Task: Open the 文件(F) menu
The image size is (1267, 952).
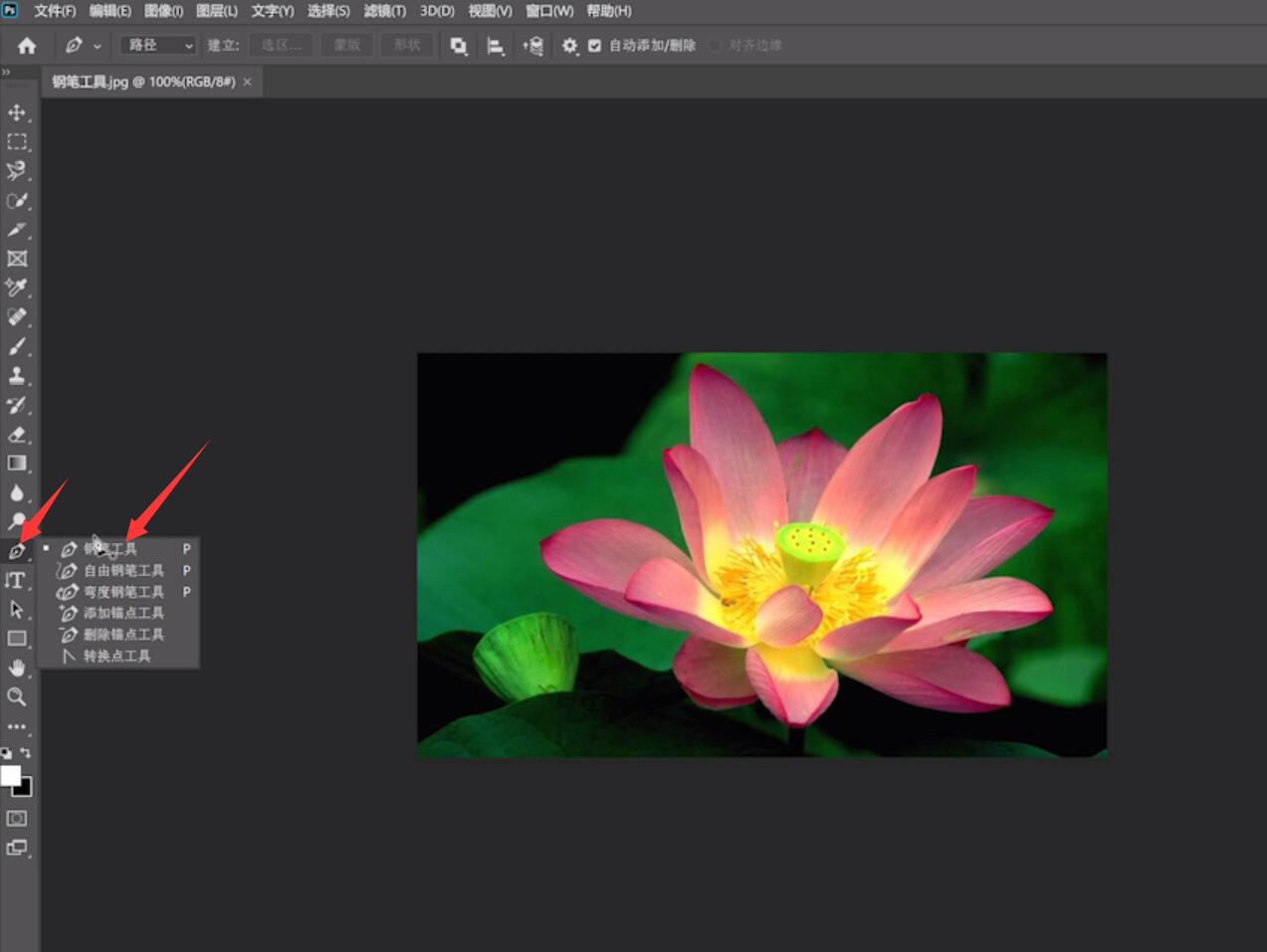Action: pos(55,11)
